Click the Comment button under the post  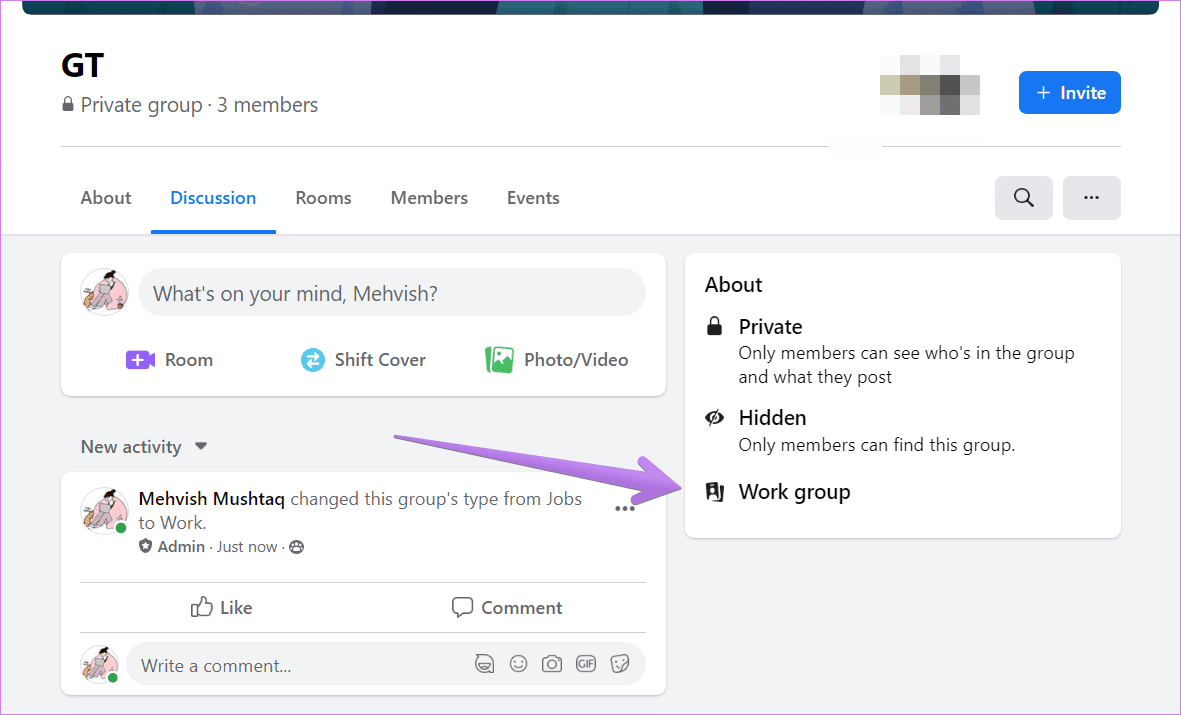click(507, 607)
